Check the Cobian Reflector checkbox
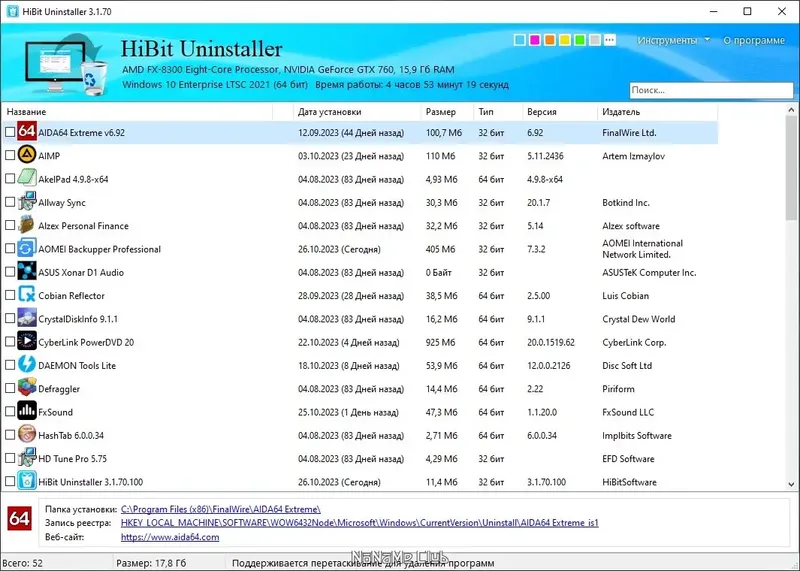Screen dimensions: 800x571 (10, 295)
